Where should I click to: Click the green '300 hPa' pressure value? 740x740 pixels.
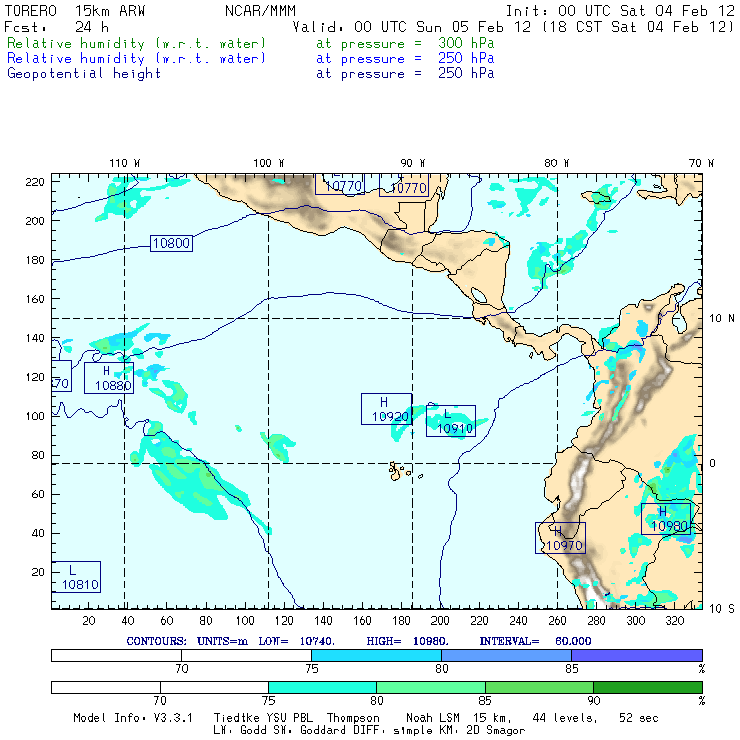tap(466, 43)
